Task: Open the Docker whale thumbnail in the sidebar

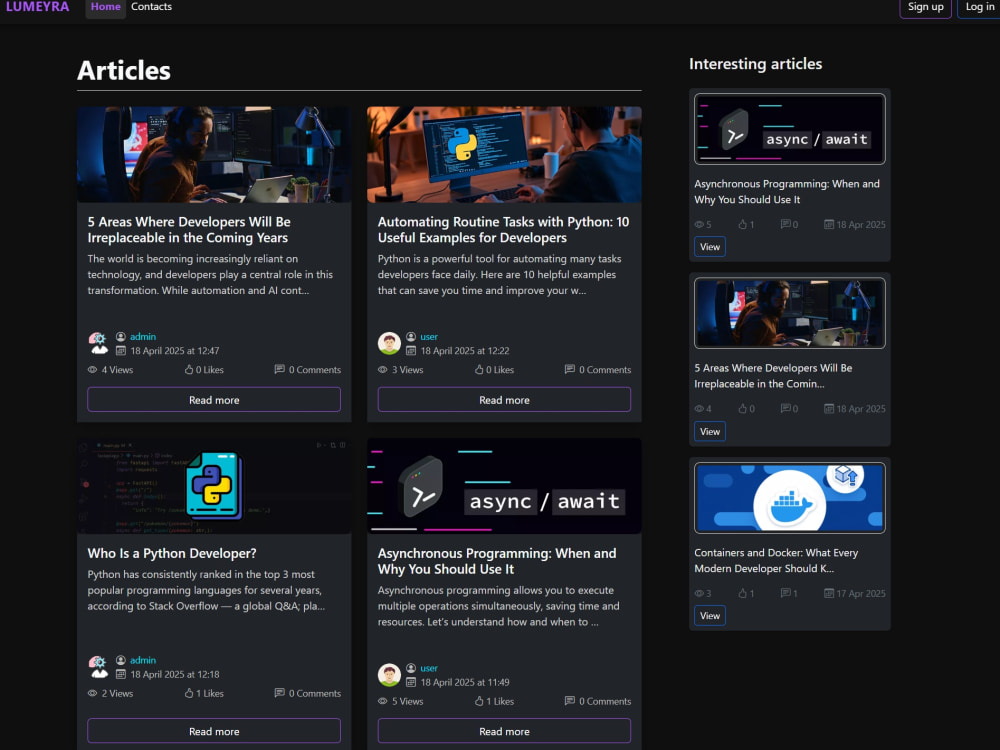Action: pyautogui.click(x=790, y=497)
